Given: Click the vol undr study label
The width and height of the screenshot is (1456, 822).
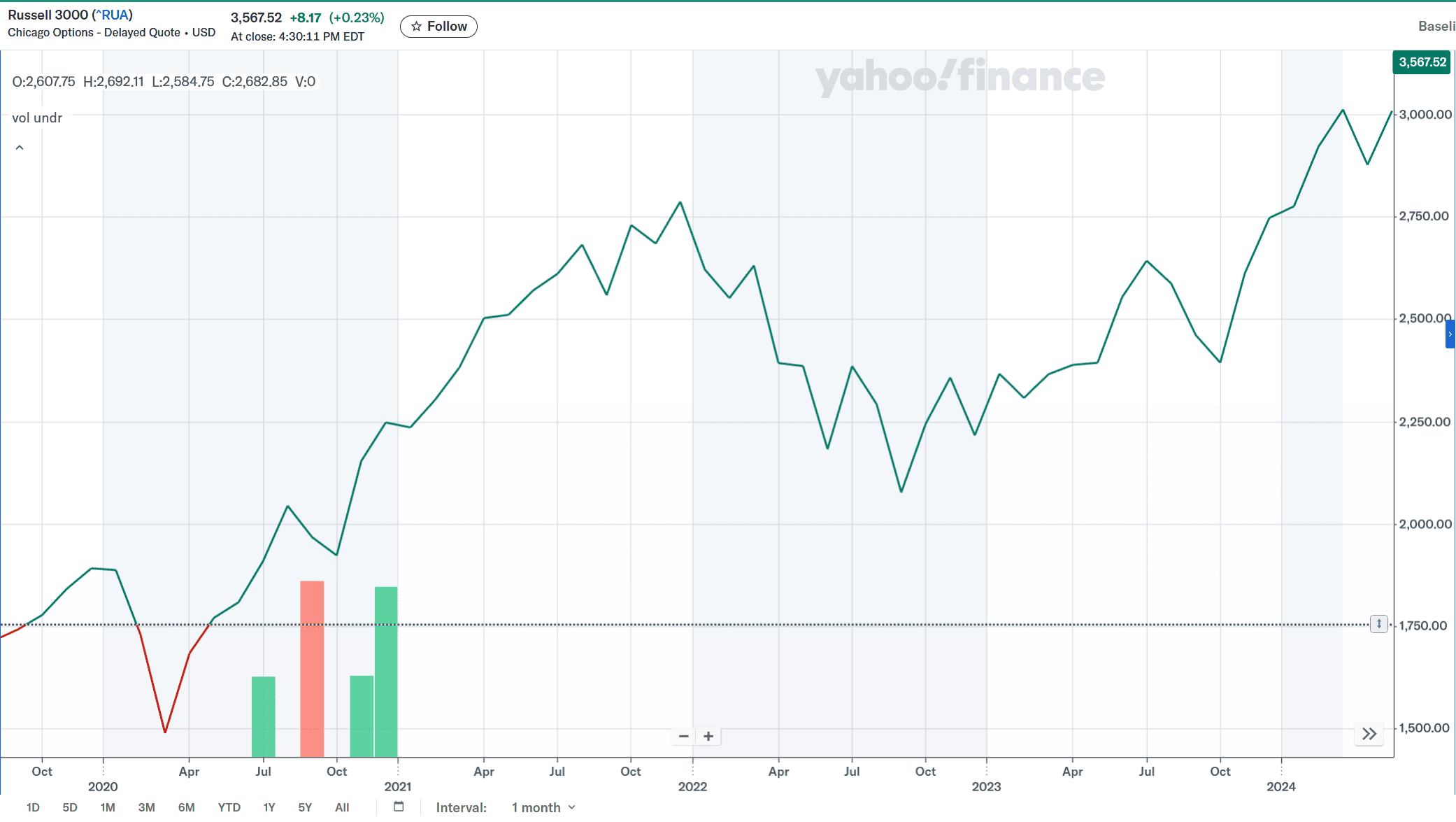Looking at the screenshot, I should 37,118.
